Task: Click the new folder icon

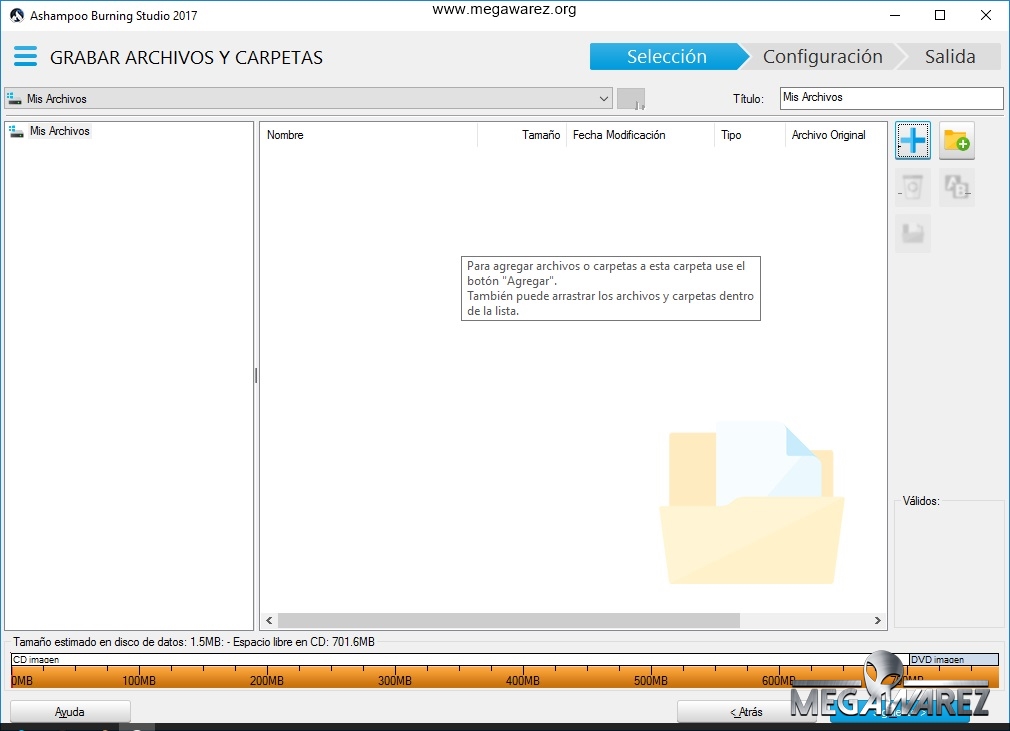Action: pos(957,140)
